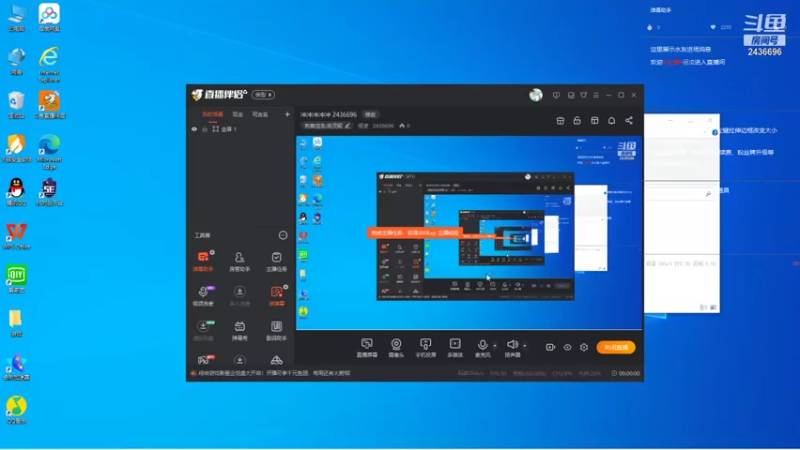This screenshot has height=450, width=800.
Task: Select the 全屏 1 source row
Action: (x=240, y=129)
